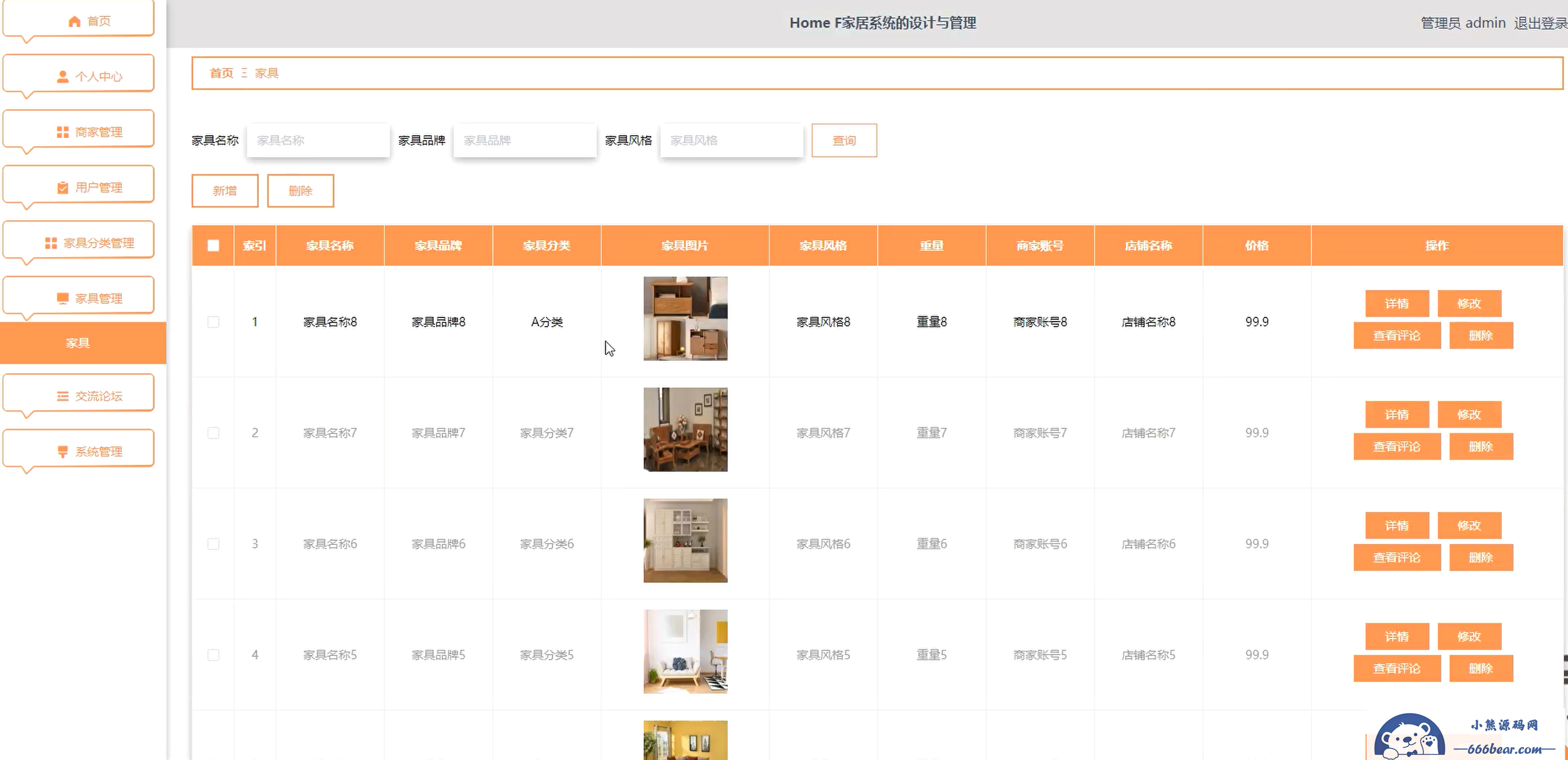Open the furniture image for 家具名称6

[x=685, y=541]
